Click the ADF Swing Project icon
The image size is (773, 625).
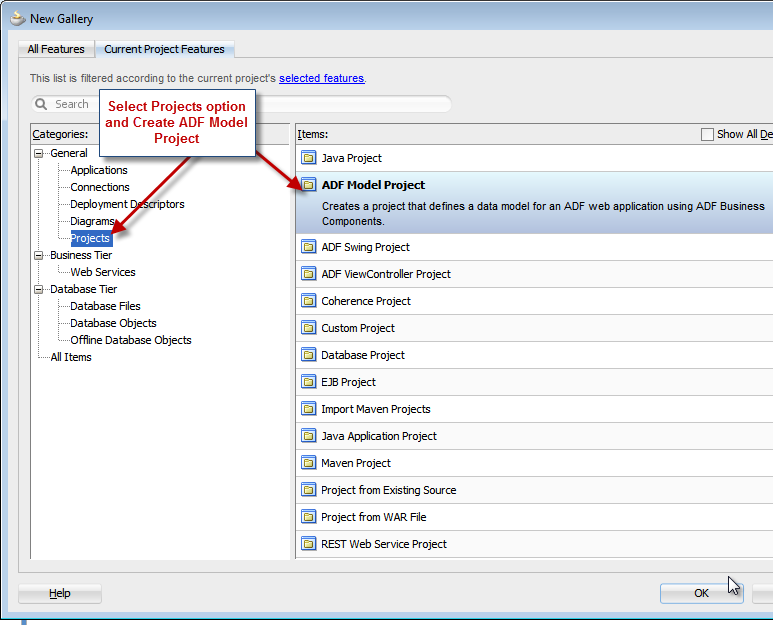pos(309,246)
